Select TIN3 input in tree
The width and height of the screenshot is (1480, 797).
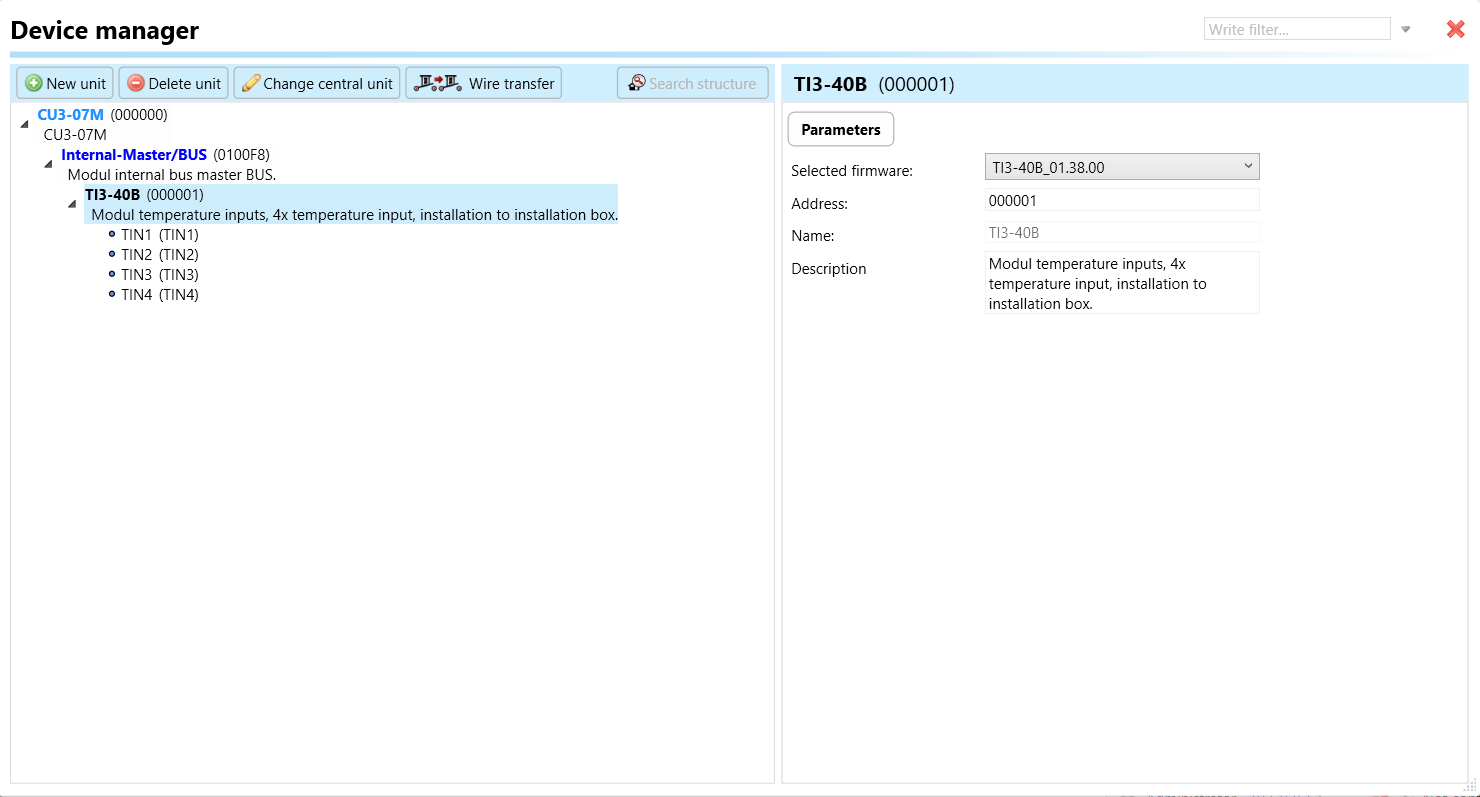pyautogui.click(x=159, y=275)
